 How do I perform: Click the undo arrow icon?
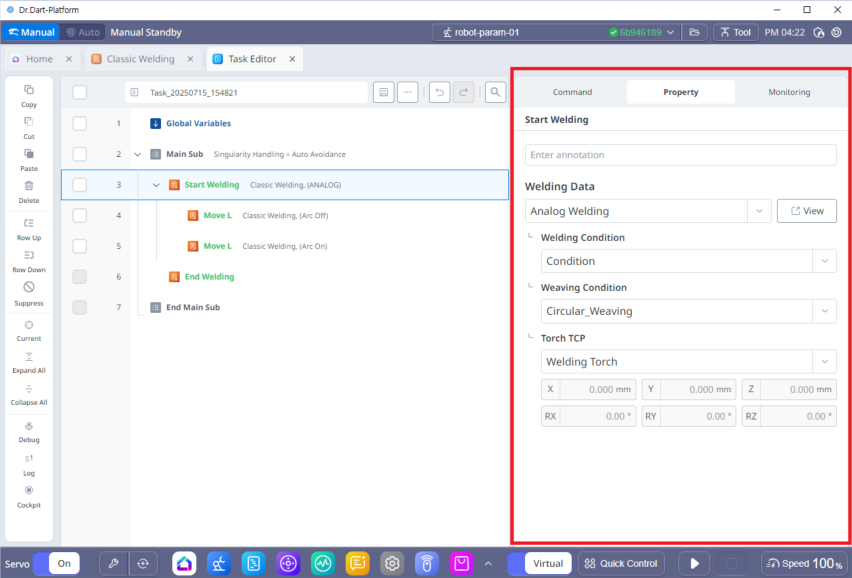(x=439, y=92)
